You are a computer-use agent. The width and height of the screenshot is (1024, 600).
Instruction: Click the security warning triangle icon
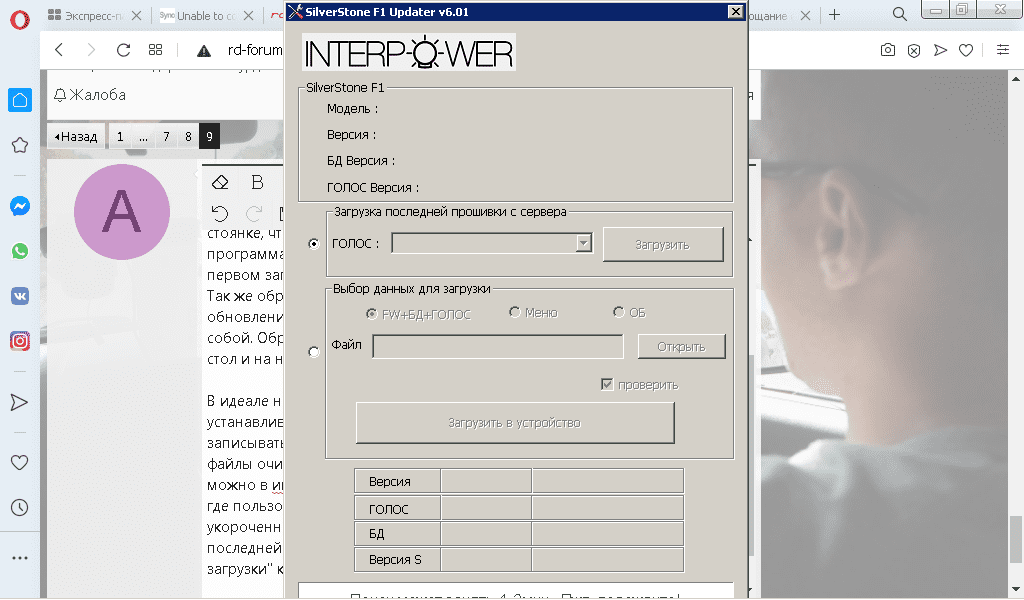coord(204,50)
